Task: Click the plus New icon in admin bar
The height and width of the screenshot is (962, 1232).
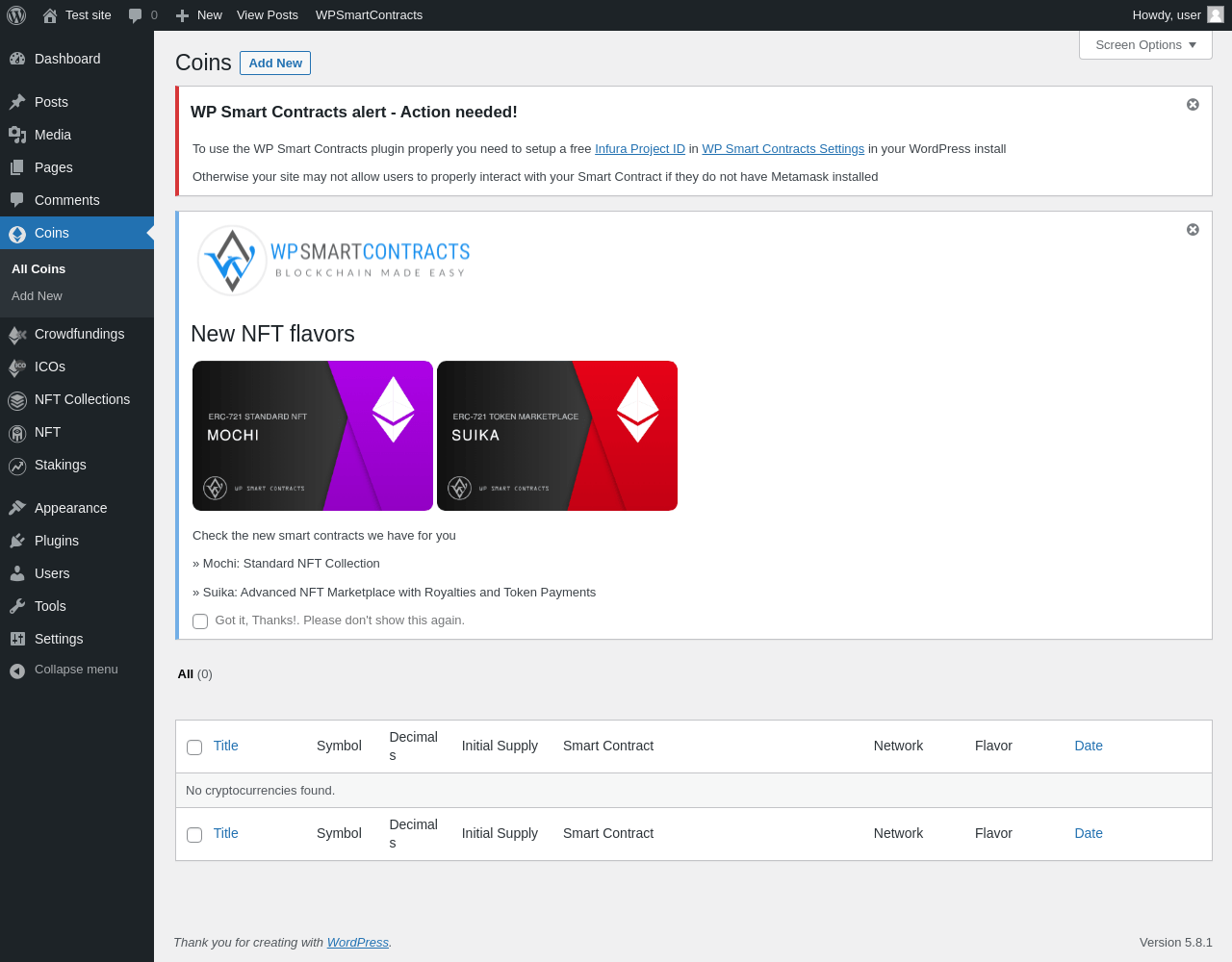Action: (x=182, y=15)
